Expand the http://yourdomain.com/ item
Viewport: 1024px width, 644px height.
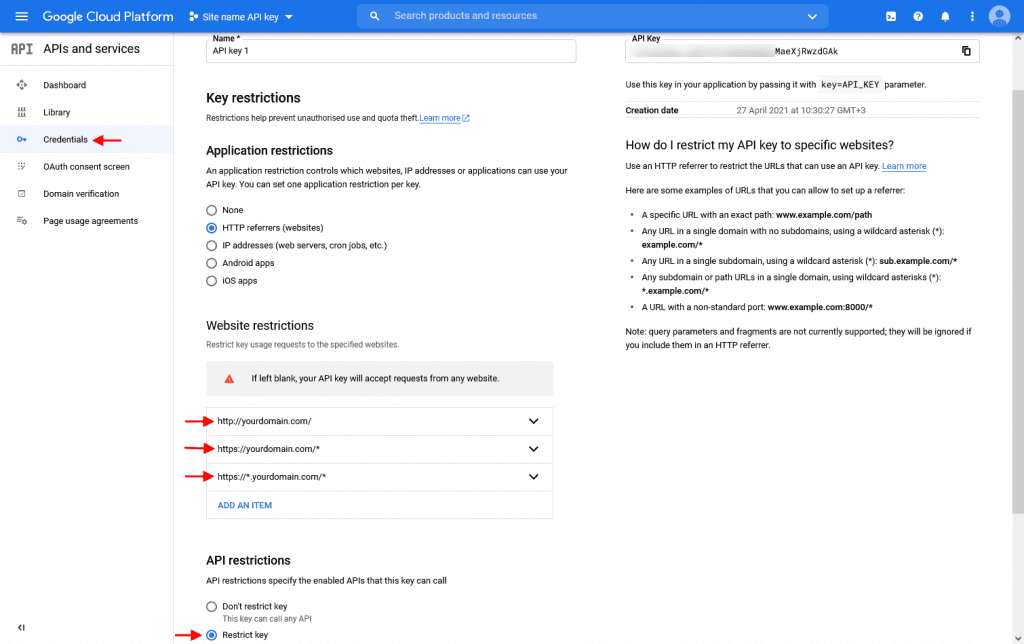[534, 421]
